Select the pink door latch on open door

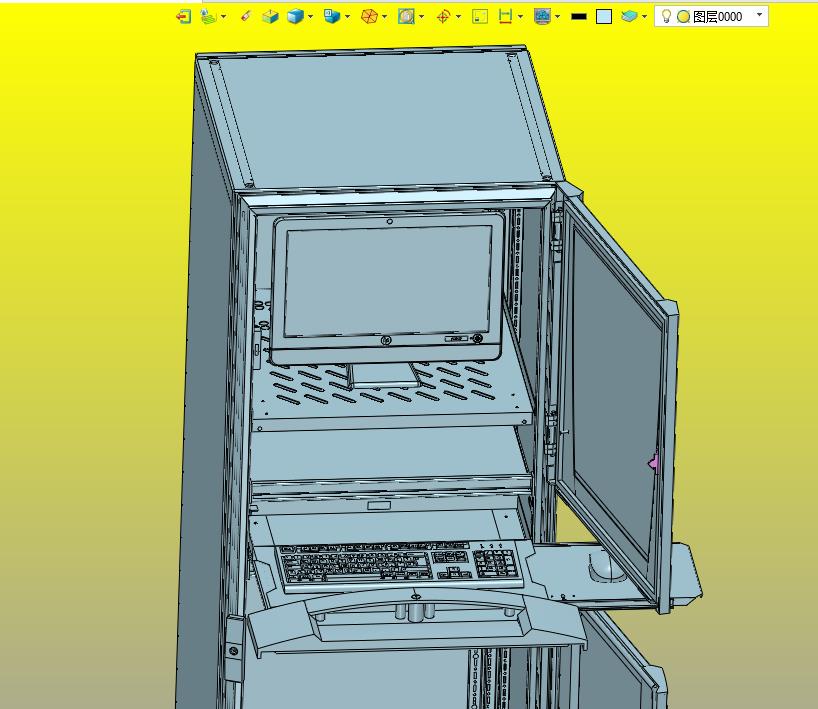point(654,463)
